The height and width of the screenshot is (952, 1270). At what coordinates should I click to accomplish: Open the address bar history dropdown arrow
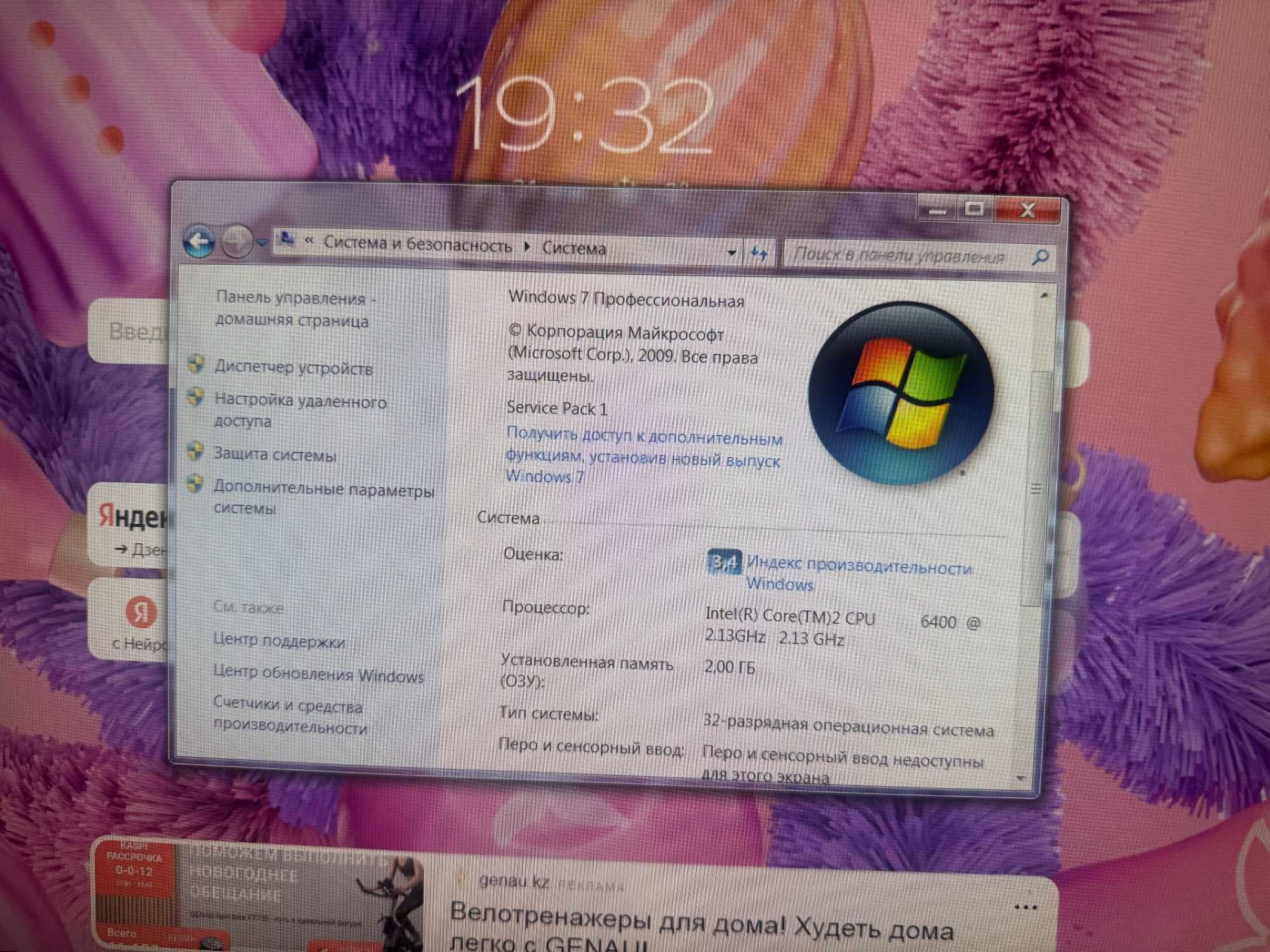[x=732, y=253]
